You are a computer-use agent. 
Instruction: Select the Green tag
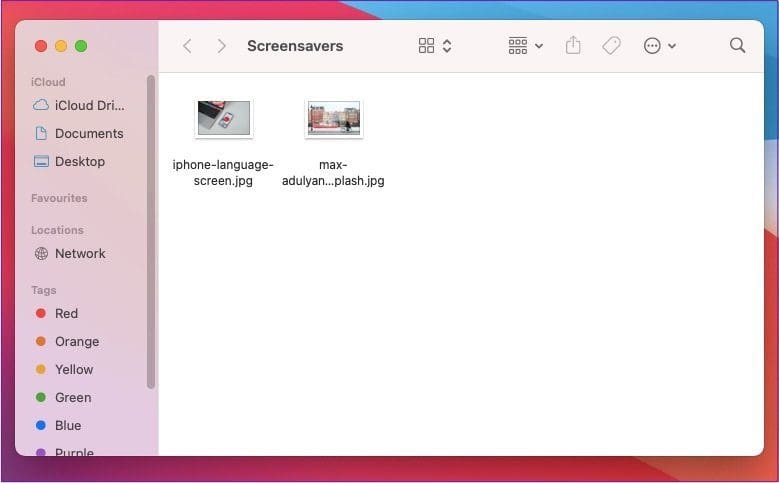[64, 398]
